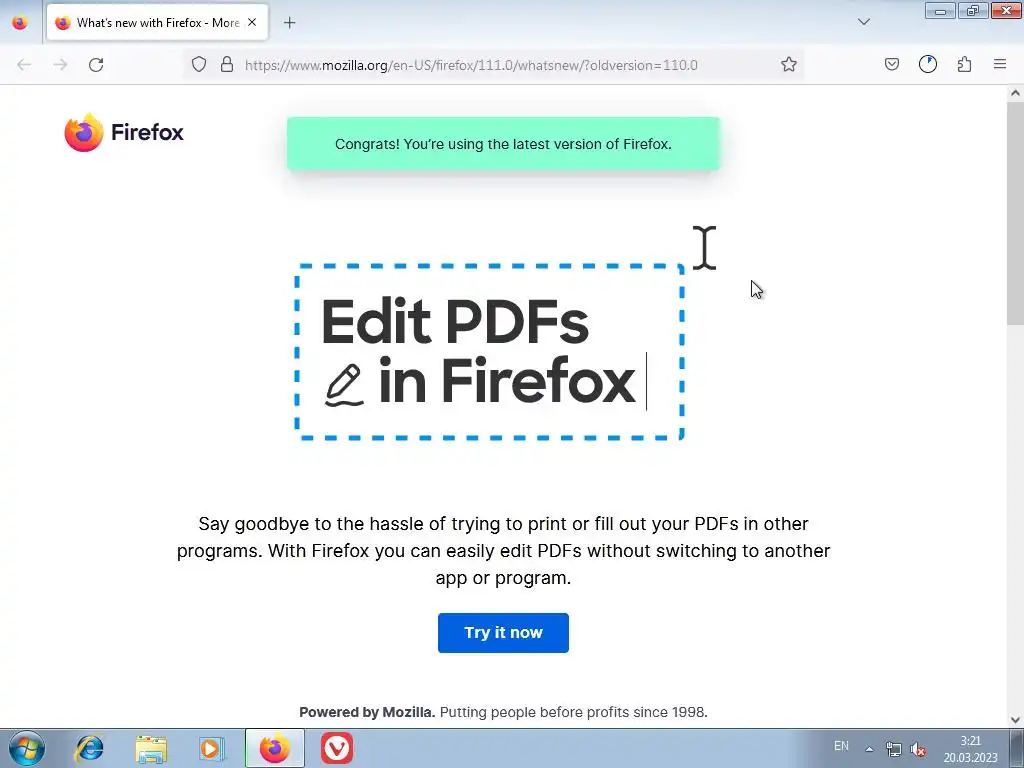
Task: Save page to Pocket
Action: (x=891, y=64)
